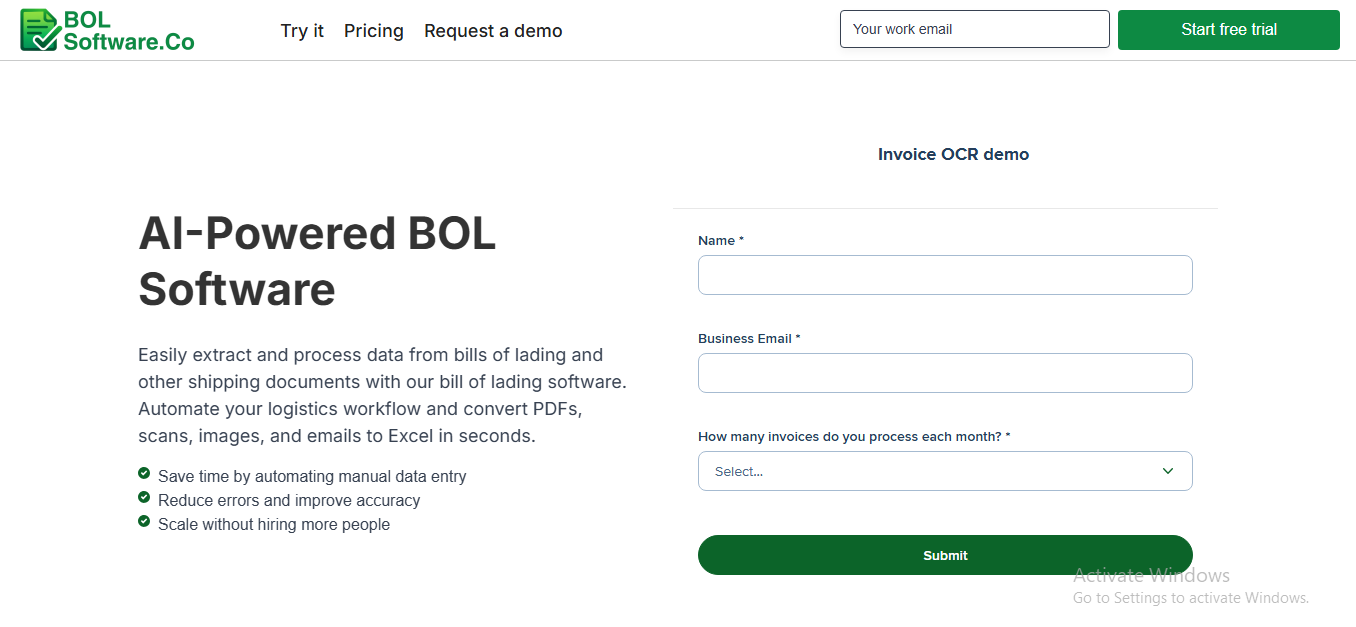1356x627 pixels.
Task: Click the chevron arrow in invoices dropdown
Action: tap(1167, 471)
